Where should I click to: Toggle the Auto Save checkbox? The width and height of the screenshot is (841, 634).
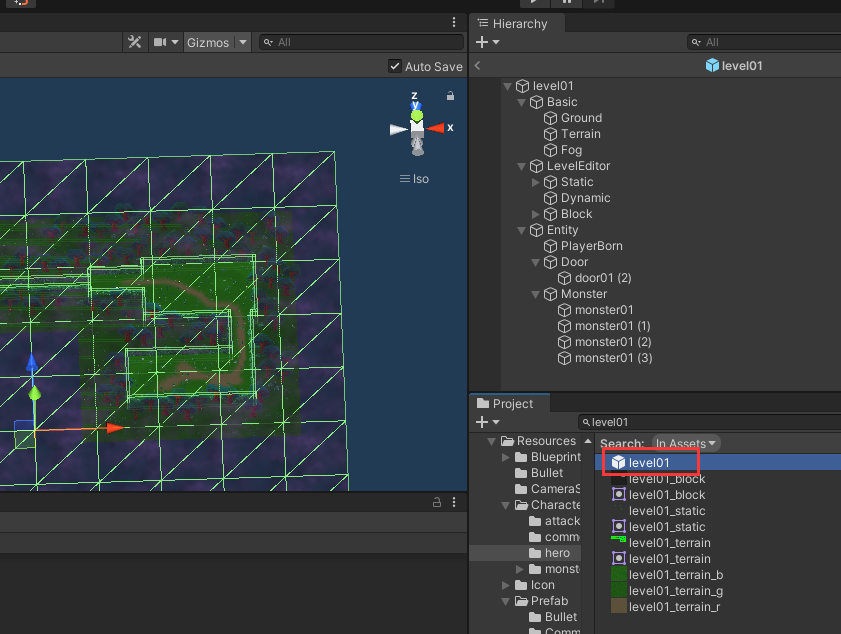click(x=395, y=66)
